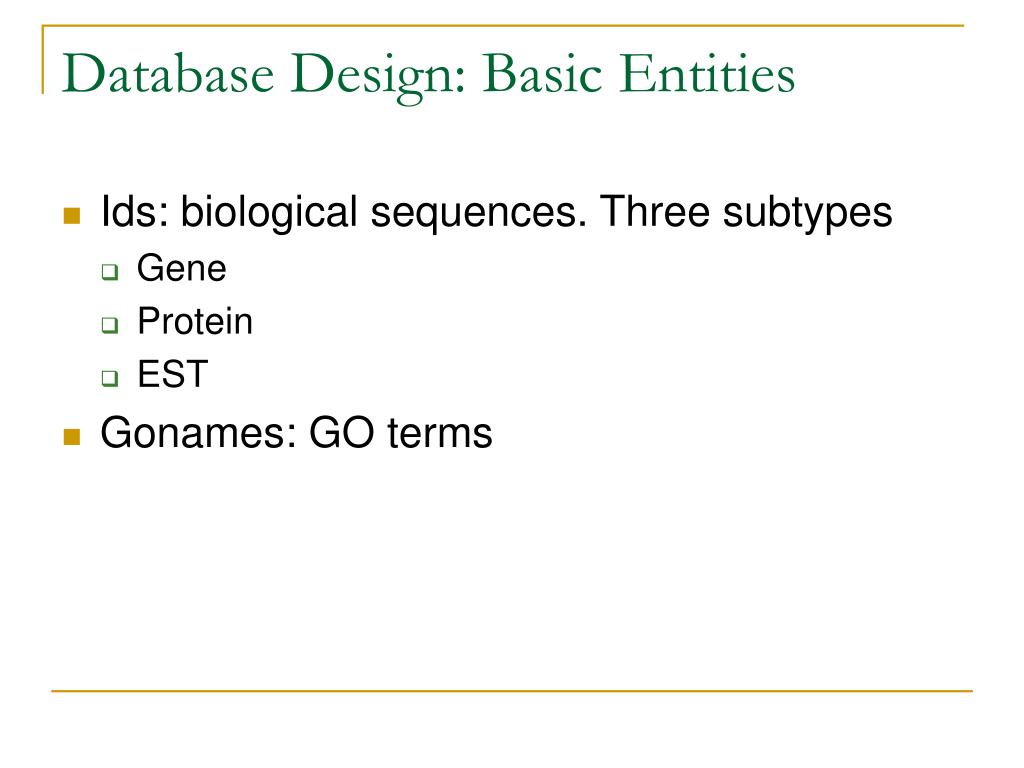This screenshot has width=1024, height=768.
Task: Select the Gene sub-bullet text
Action: (182, 268)
